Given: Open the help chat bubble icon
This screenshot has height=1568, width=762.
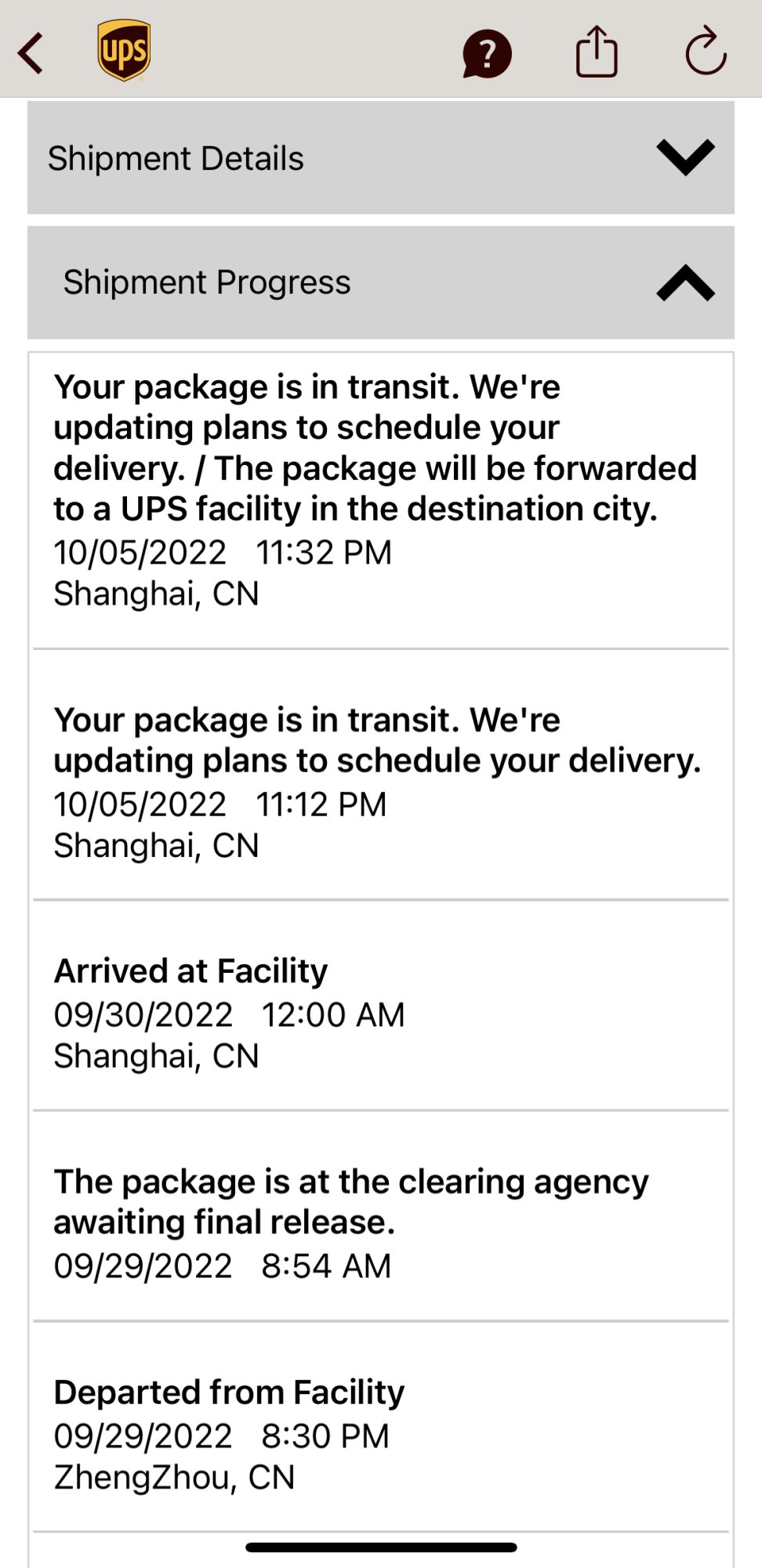Looking at the screenshot, I should pos(486,54).
